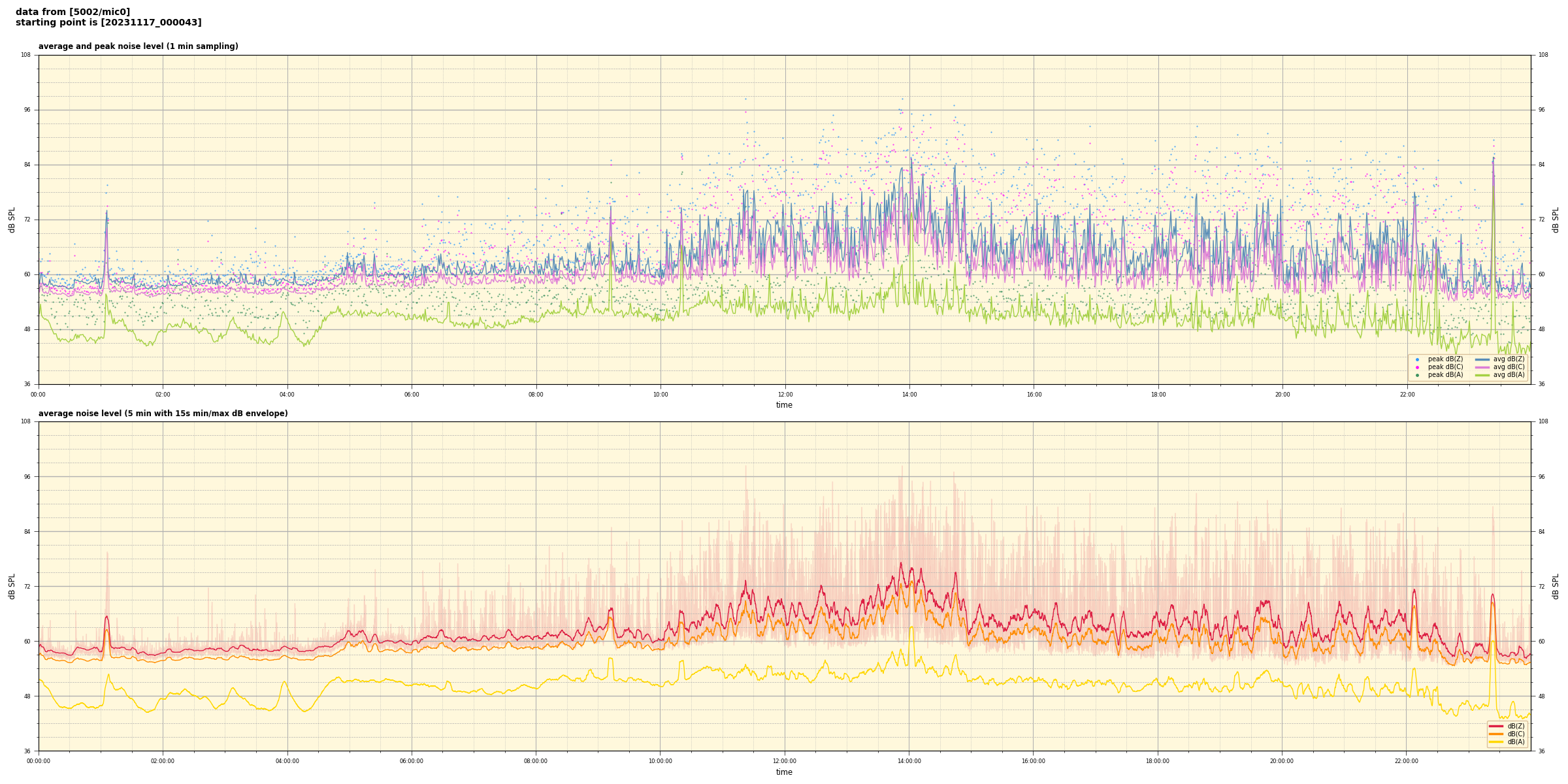Click the 22:00:00 tick label on lower chart
The height and width of the screenshot is (784, 1568).
[x=1407, y=761]
